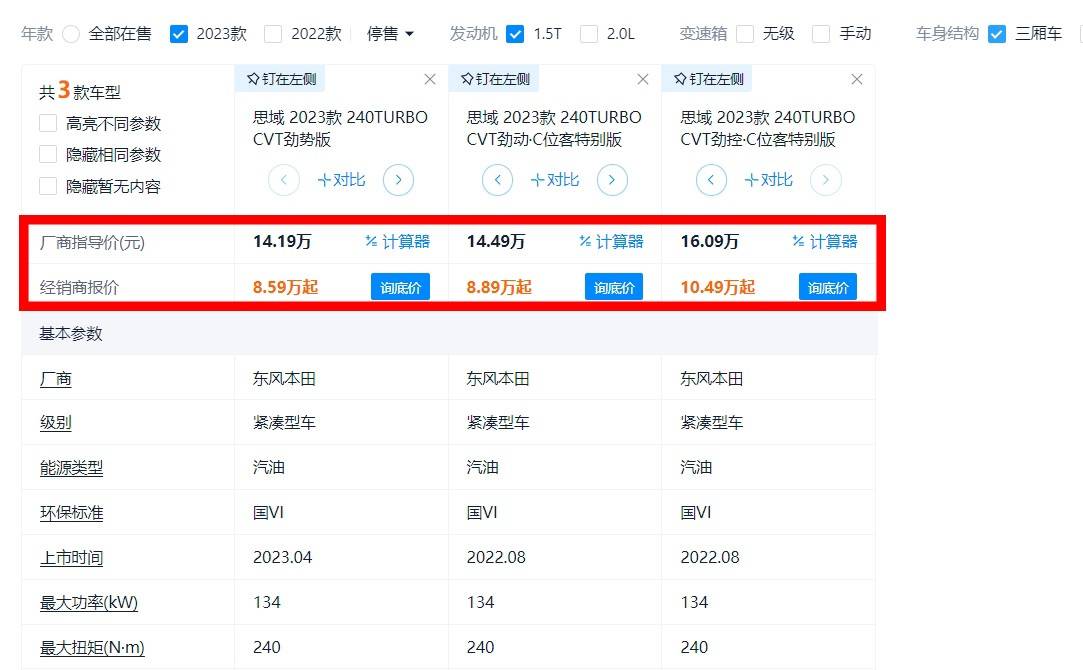Click previous arrow under CVT劲势版
The width and height of the screenshot is (1083, 670).
tap(284, 180)
